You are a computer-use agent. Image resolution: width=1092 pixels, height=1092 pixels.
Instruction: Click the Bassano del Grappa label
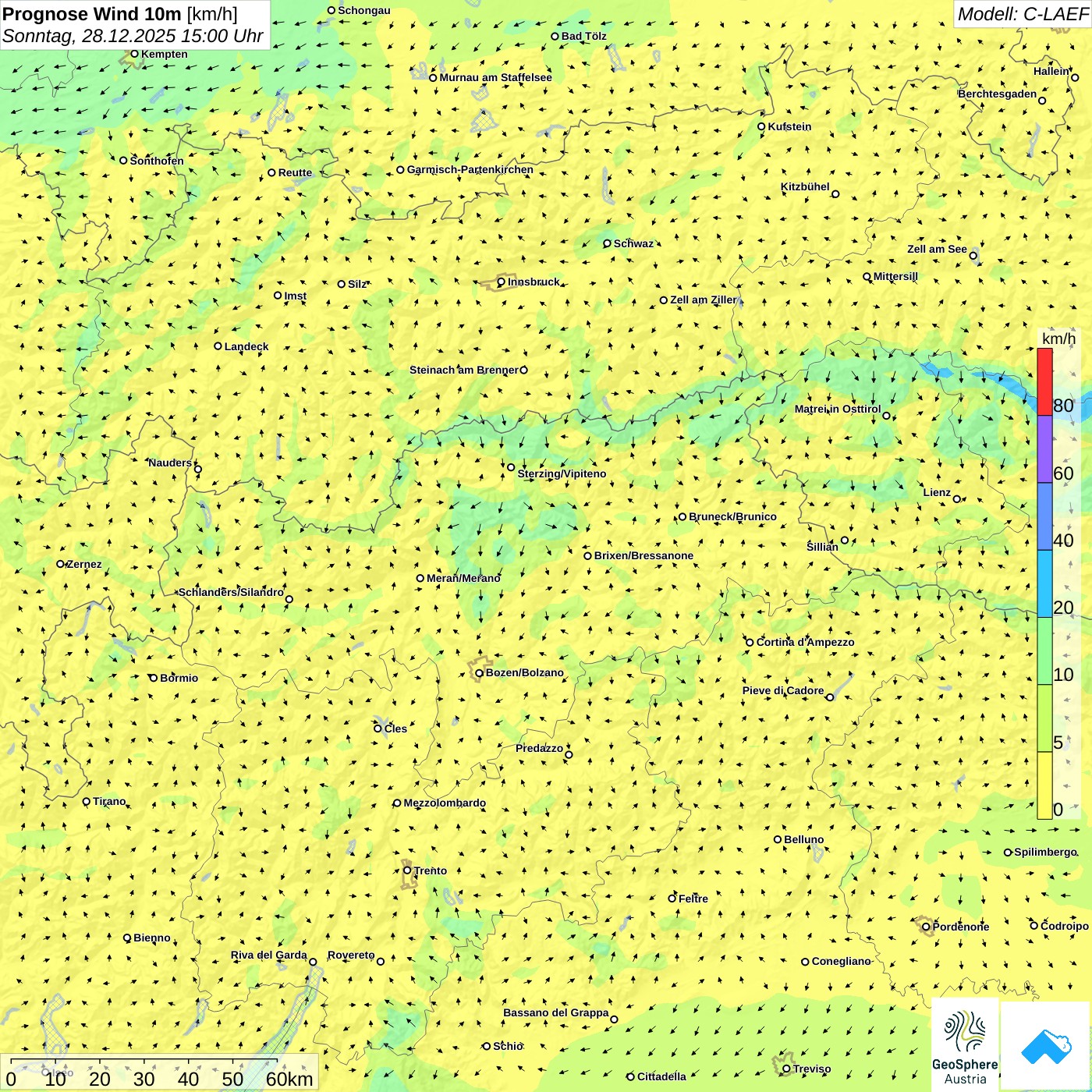[x=555, y=1012]
